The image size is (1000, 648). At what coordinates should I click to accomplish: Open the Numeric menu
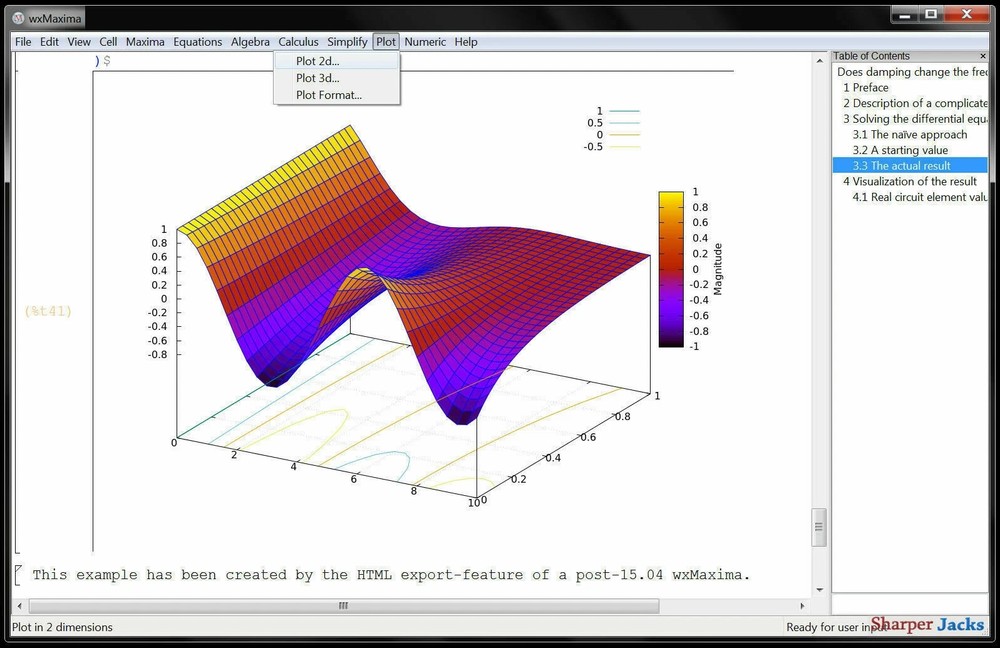425,42
